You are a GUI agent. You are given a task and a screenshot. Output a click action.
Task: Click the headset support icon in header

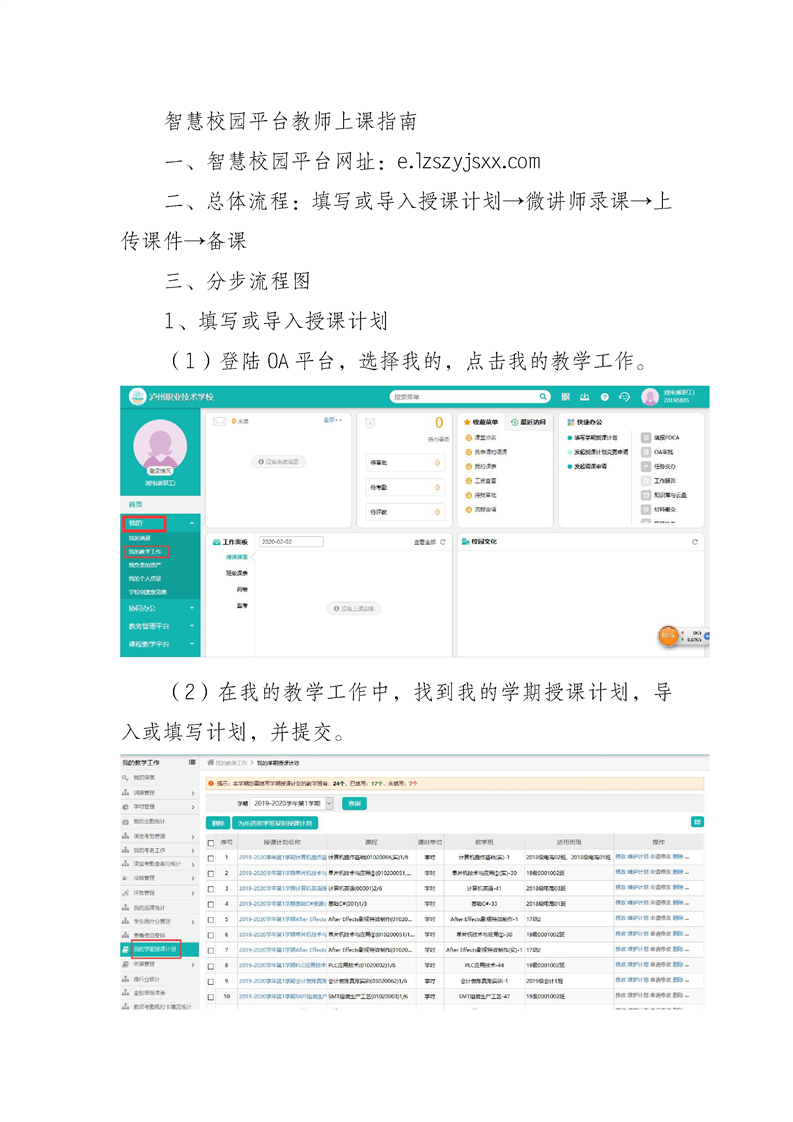coord(625,396)
